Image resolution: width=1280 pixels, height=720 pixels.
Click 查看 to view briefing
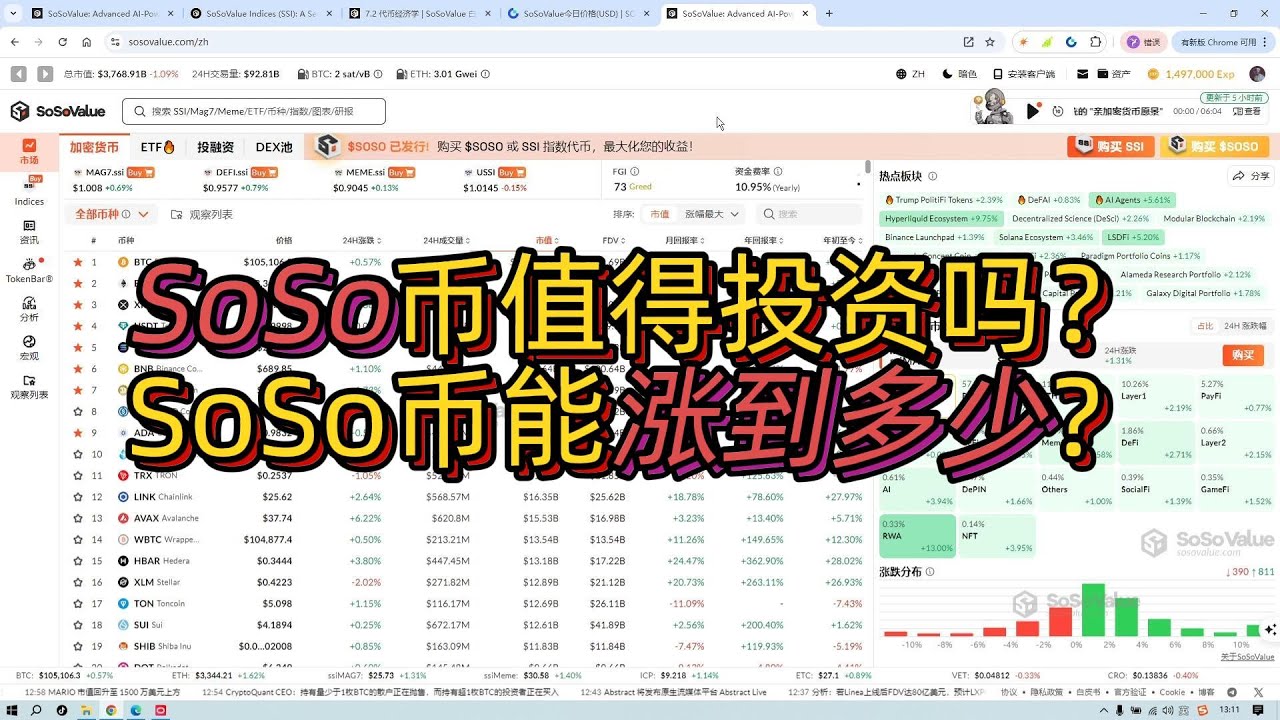point(1246,111)
